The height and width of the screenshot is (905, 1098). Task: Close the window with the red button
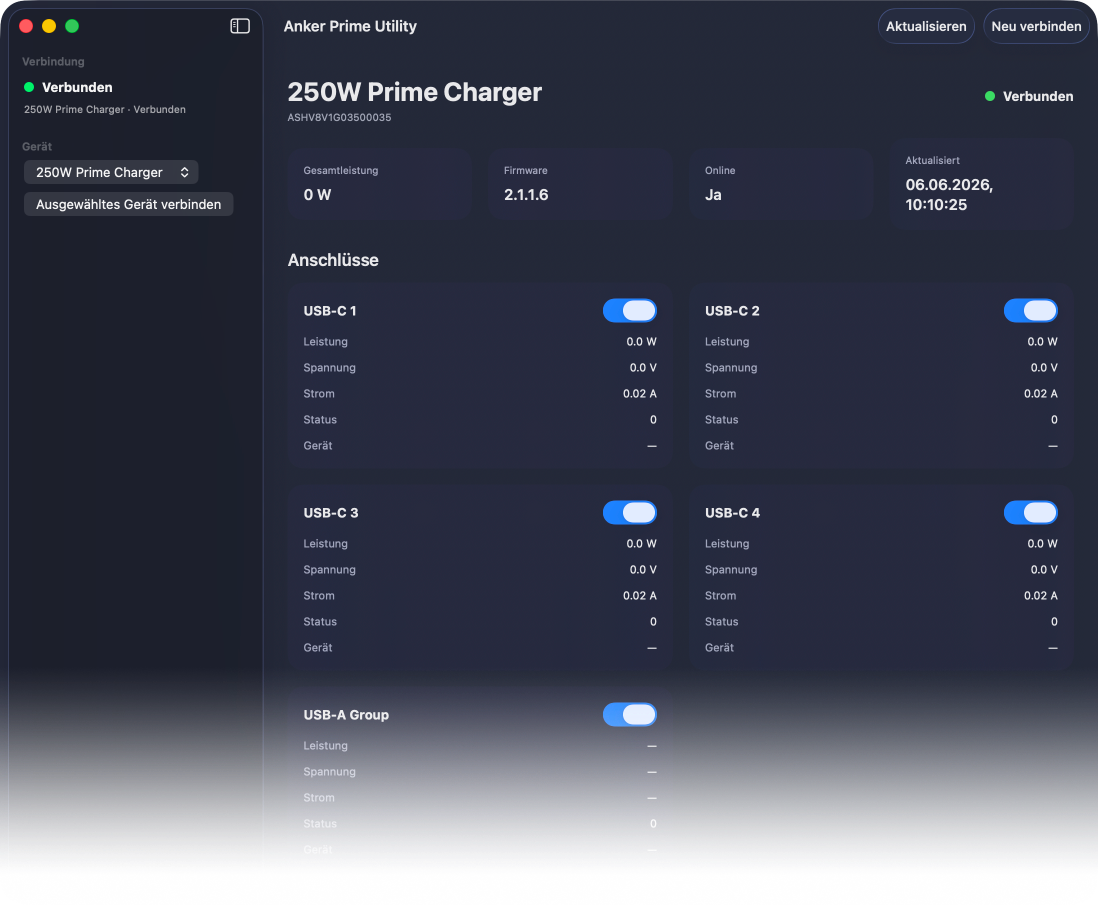(x=27, y=27)
